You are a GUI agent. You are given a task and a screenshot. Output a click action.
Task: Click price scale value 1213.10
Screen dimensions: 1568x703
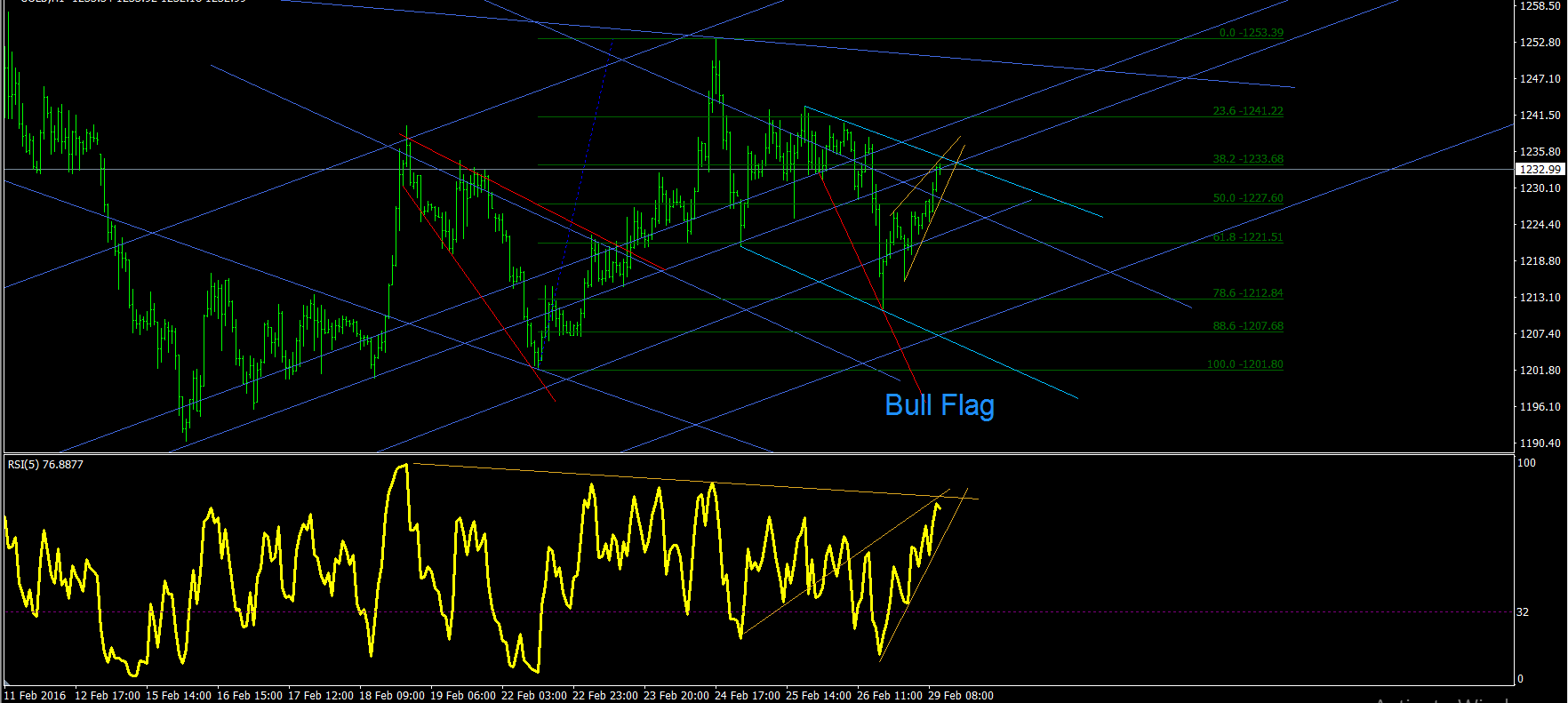pos(1540,298)
